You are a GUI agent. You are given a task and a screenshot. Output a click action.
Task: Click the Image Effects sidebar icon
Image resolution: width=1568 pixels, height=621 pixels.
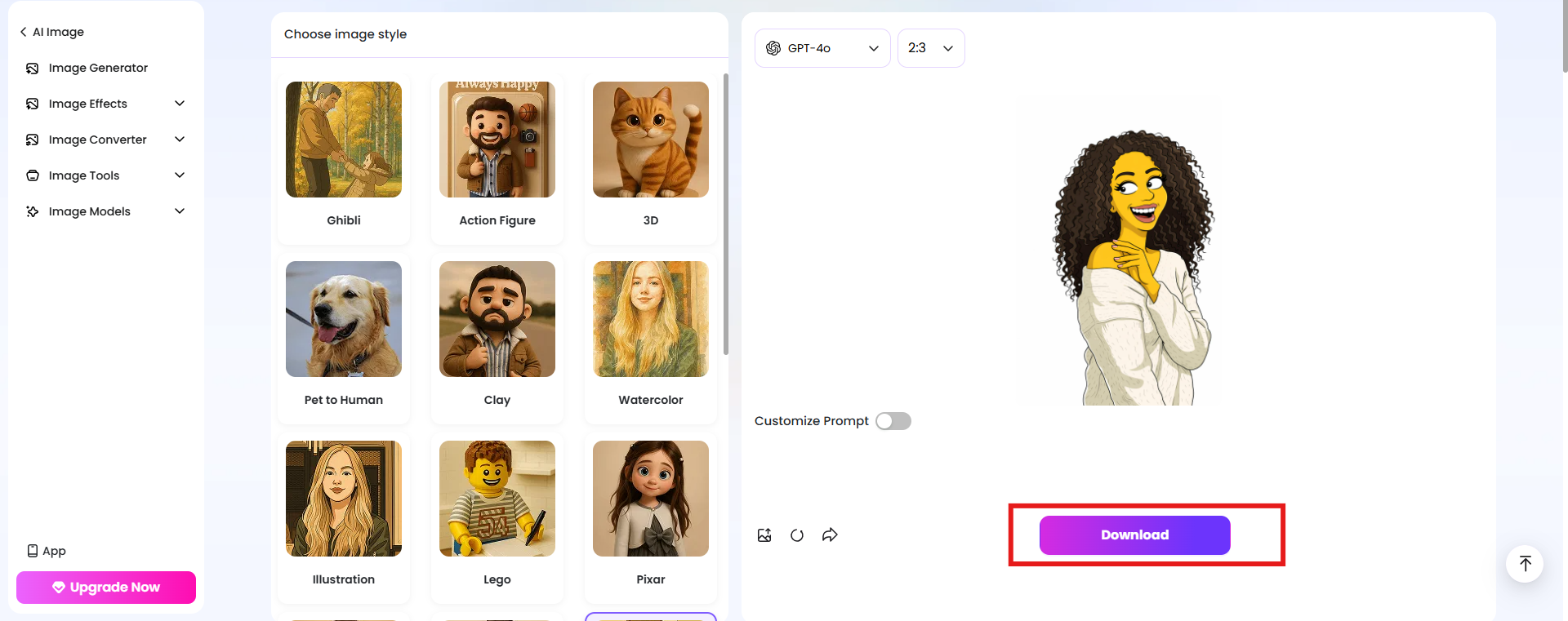coord(33,104)
